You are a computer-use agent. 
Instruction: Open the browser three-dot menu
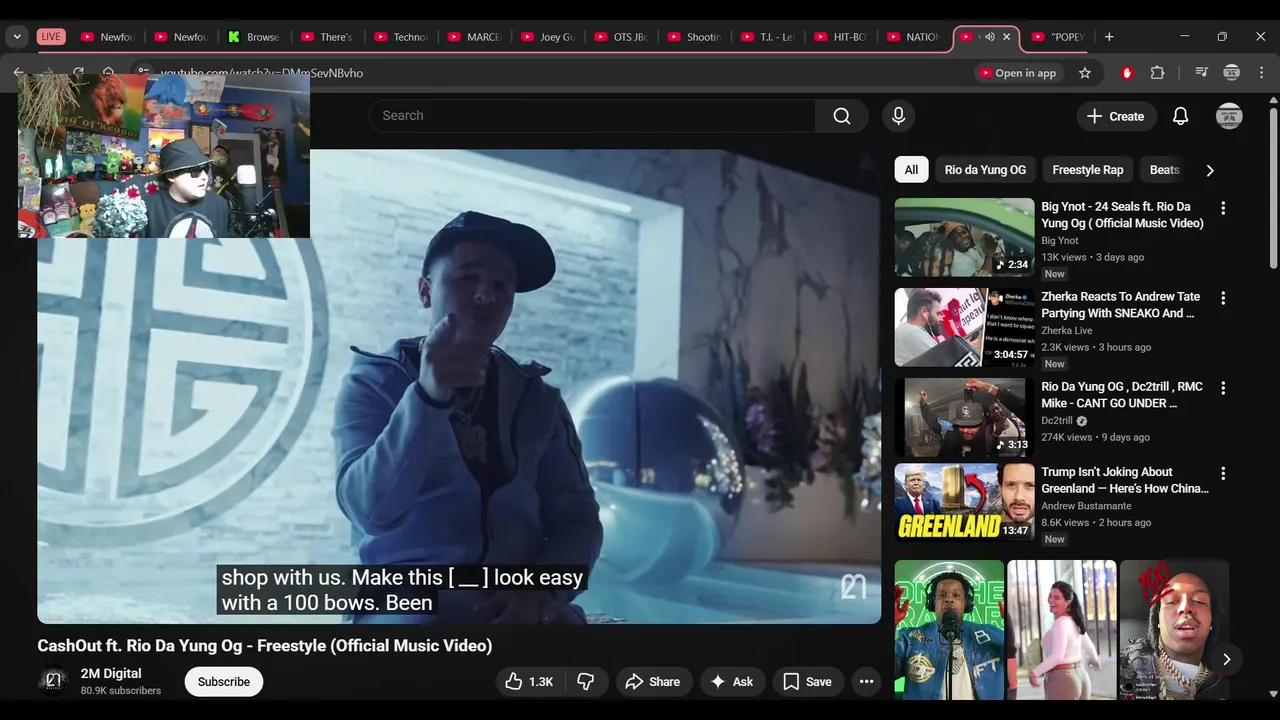coord(1262,73)
